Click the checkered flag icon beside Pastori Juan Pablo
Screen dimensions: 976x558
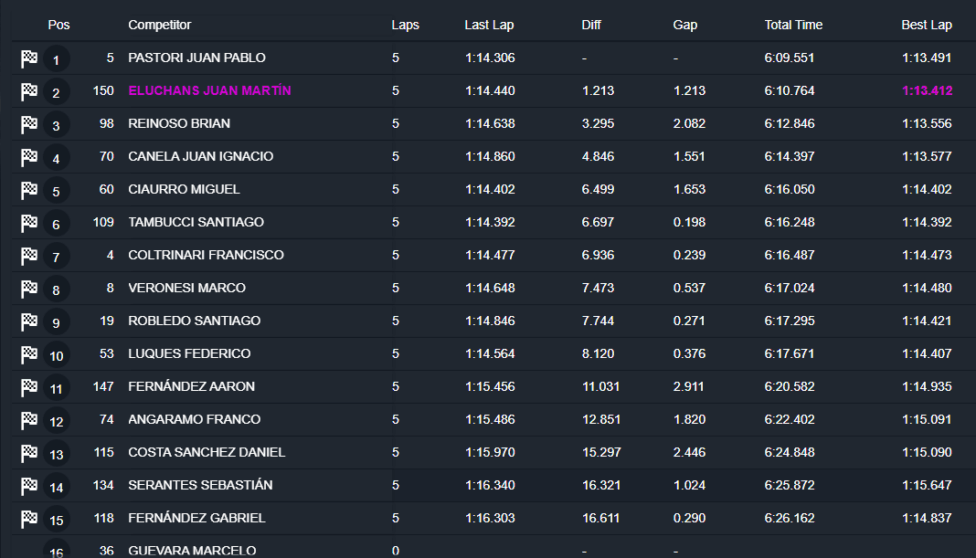[29, 59]
